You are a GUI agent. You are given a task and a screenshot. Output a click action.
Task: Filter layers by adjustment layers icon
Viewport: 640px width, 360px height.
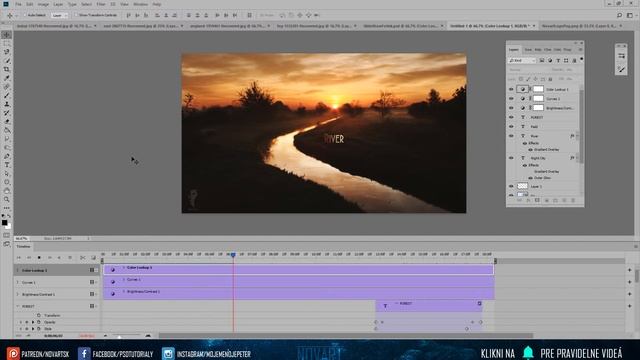[x=550, y=60]
